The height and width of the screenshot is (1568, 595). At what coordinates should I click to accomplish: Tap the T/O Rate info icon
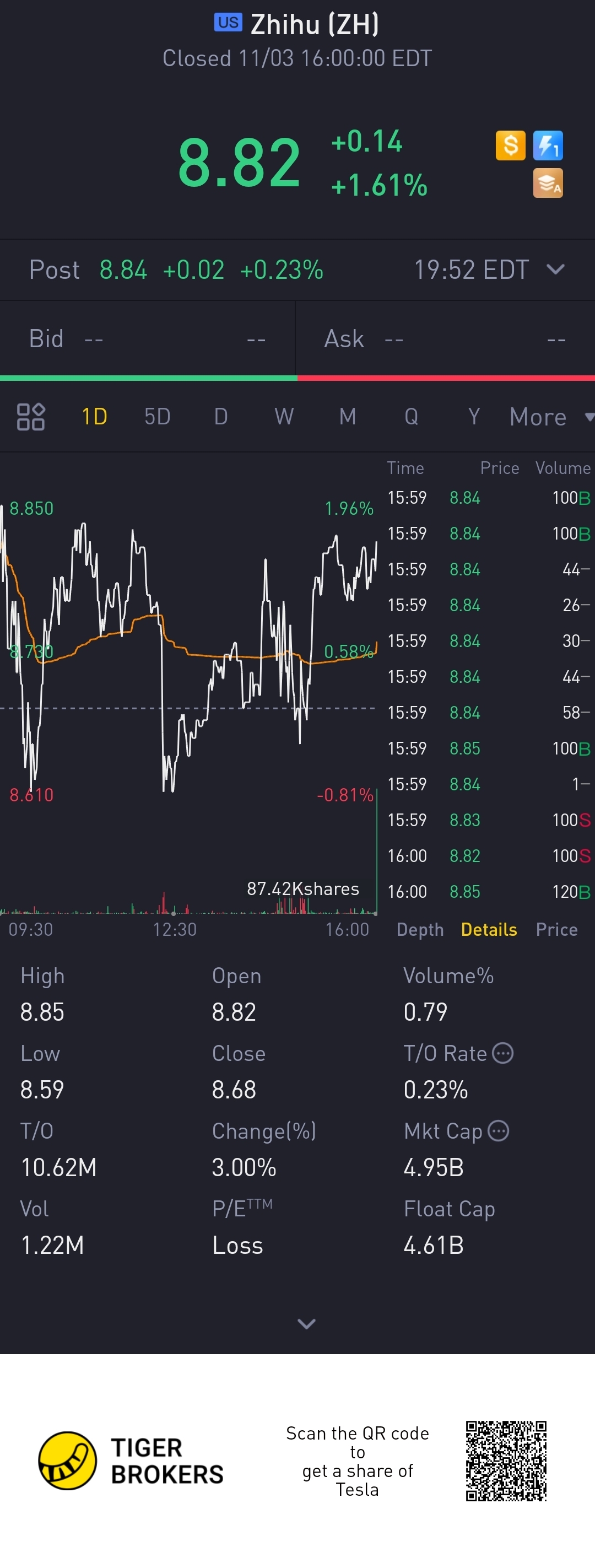(x=502, y=1053)
